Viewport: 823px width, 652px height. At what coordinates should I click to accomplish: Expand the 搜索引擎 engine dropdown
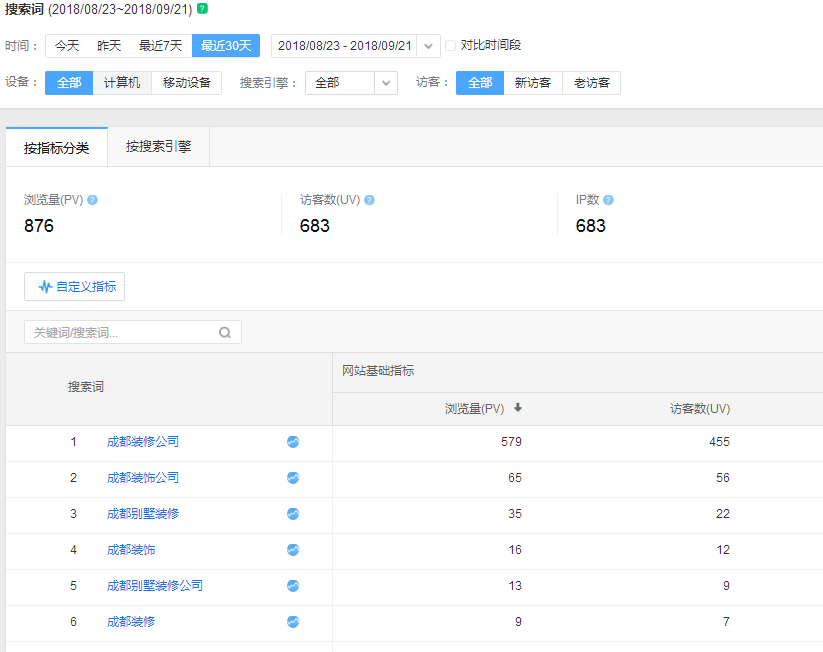click(x=385, y=82)
